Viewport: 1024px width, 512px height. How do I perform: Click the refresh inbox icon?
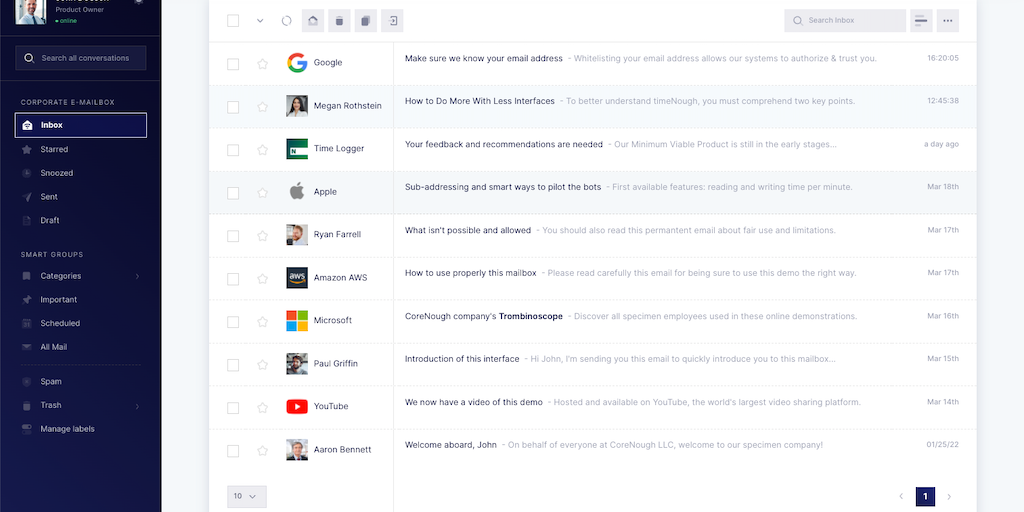[x=286, y=21]
